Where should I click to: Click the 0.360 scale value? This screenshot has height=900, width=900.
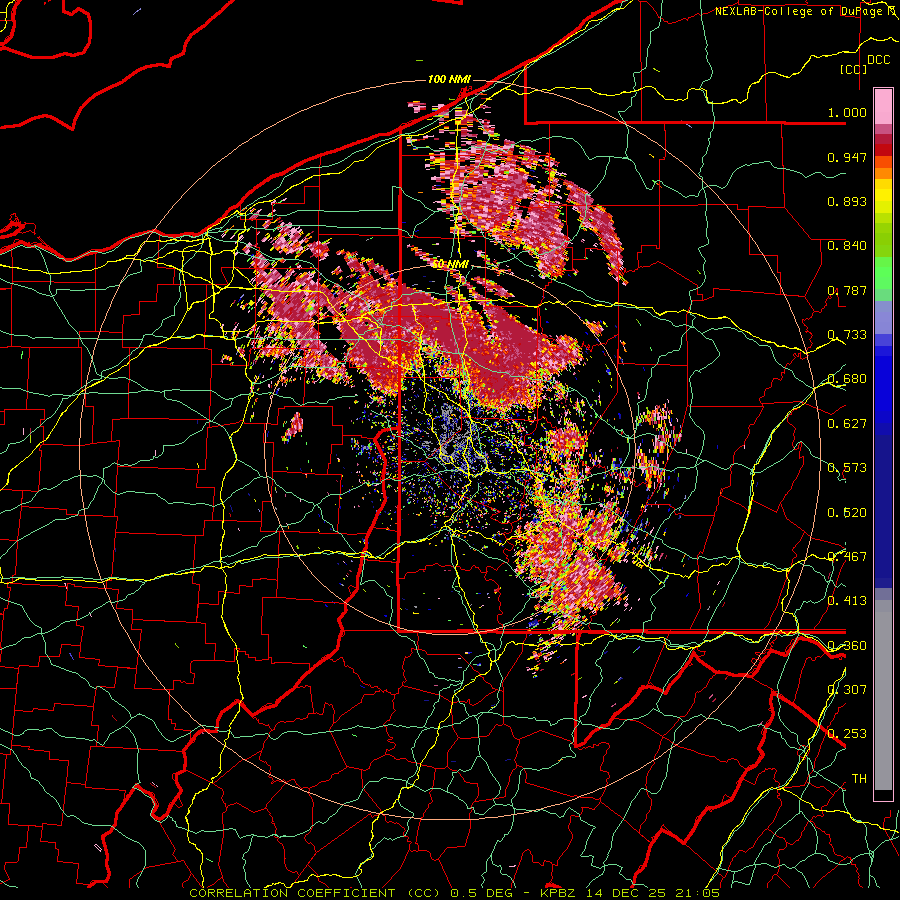[847, 646]
